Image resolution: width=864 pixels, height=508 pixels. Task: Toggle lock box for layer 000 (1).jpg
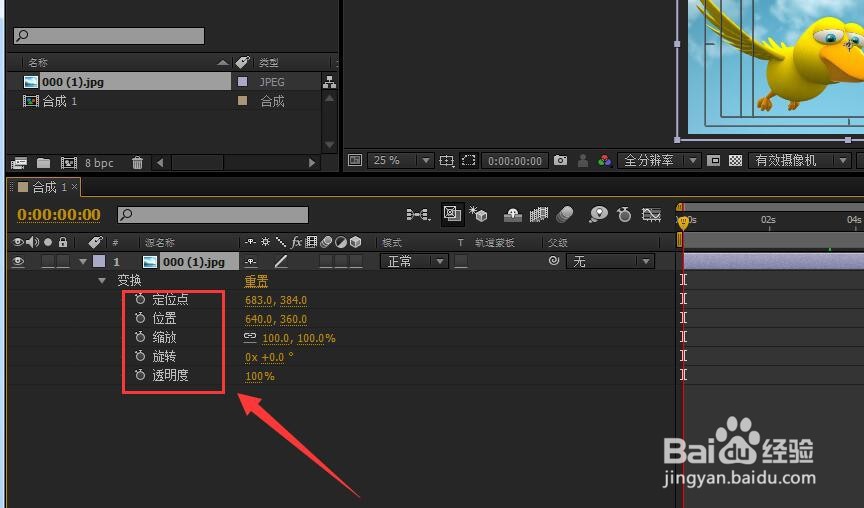[63, 261]
